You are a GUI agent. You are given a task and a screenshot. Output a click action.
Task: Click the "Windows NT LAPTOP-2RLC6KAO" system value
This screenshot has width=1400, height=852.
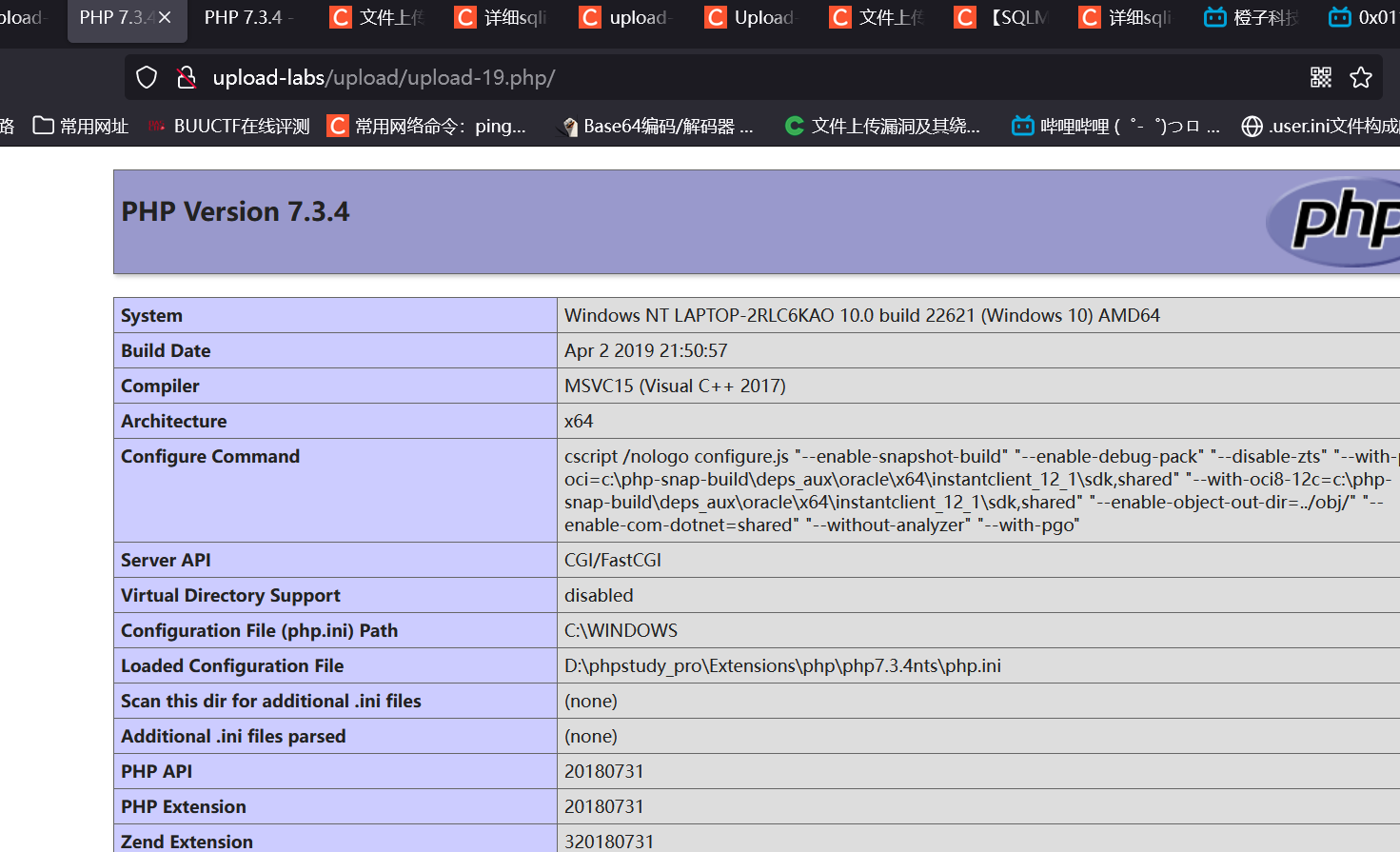click(x=862, y=315)
